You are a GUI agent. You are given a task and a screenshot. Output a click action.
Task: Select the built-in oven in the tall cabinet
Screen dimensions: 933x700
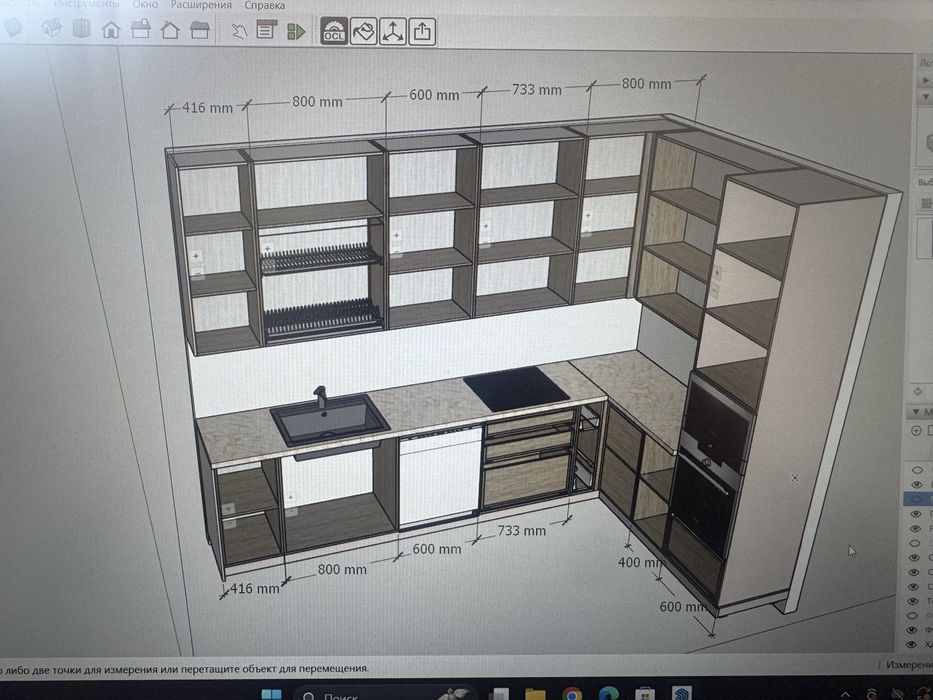(705, 501)
